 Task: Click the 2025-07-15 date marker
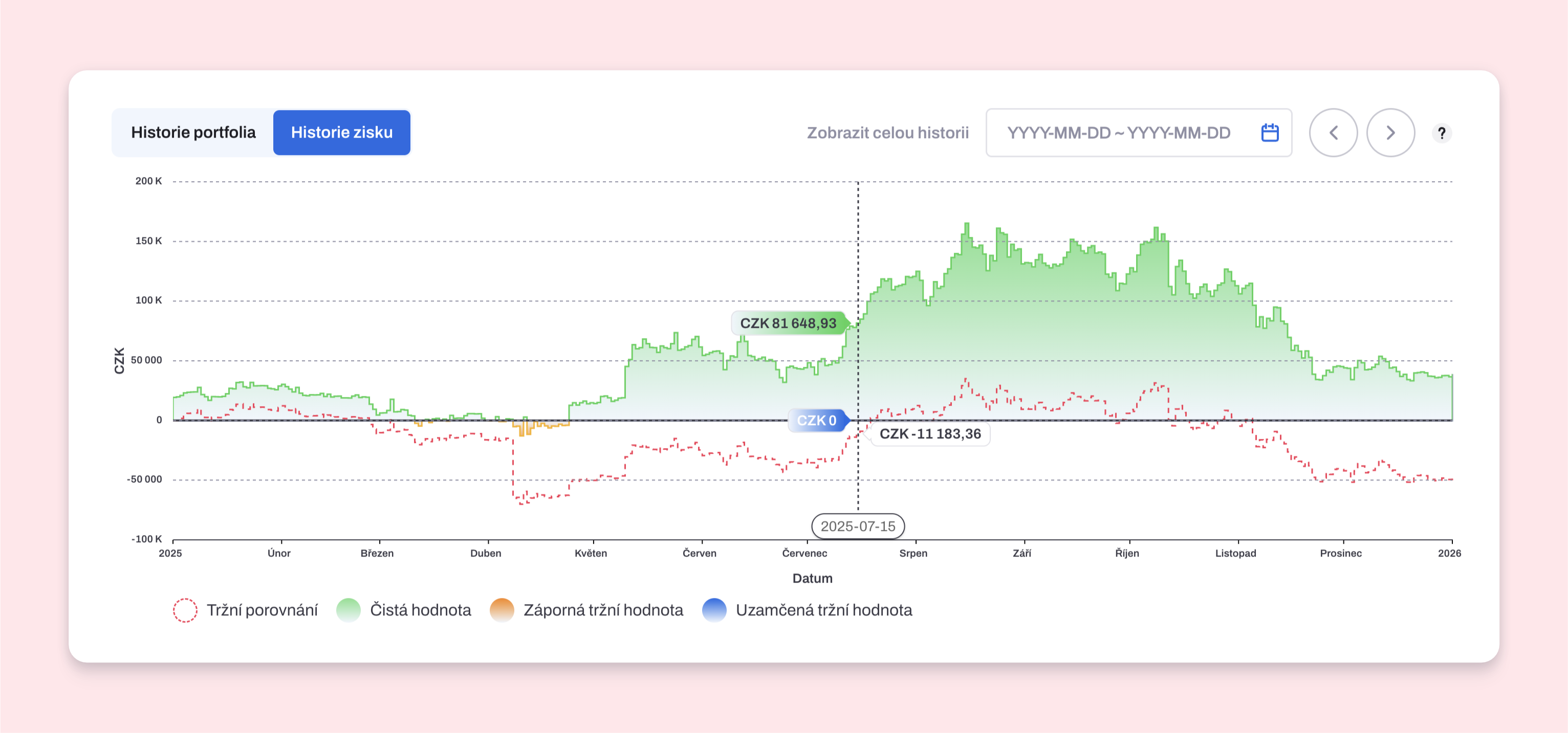[858, 526]
